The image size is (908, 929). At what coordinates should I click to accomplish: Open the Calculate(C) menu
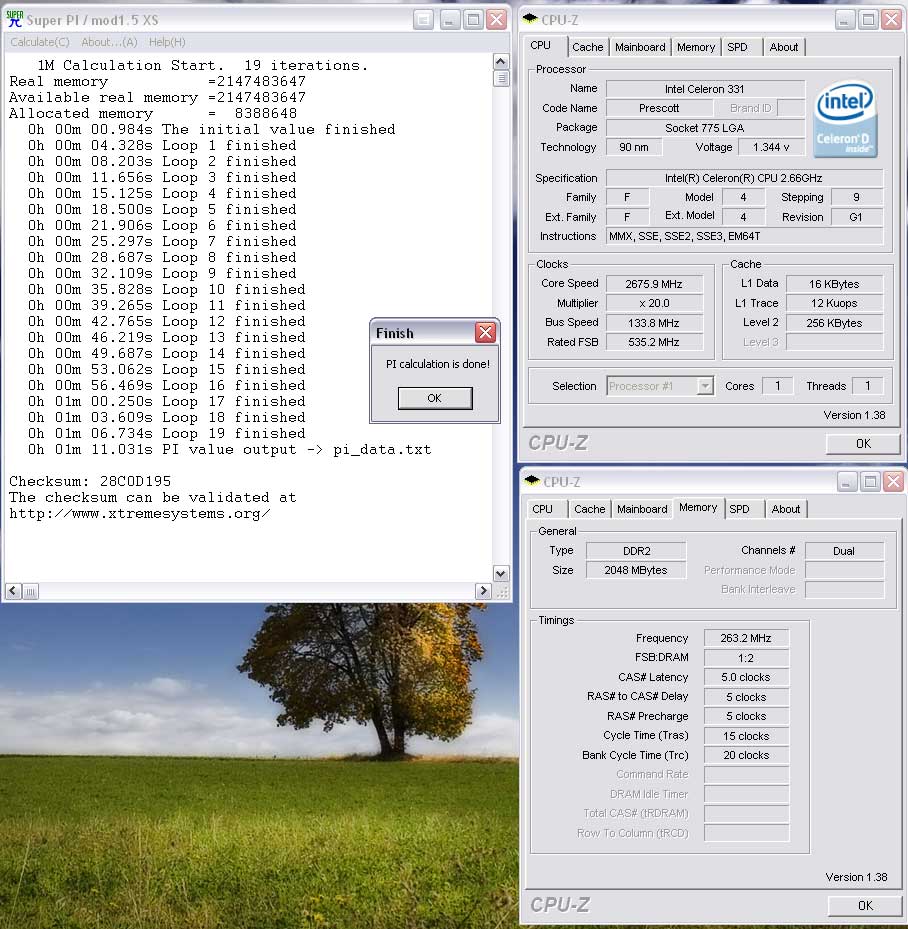pos(40,42)
